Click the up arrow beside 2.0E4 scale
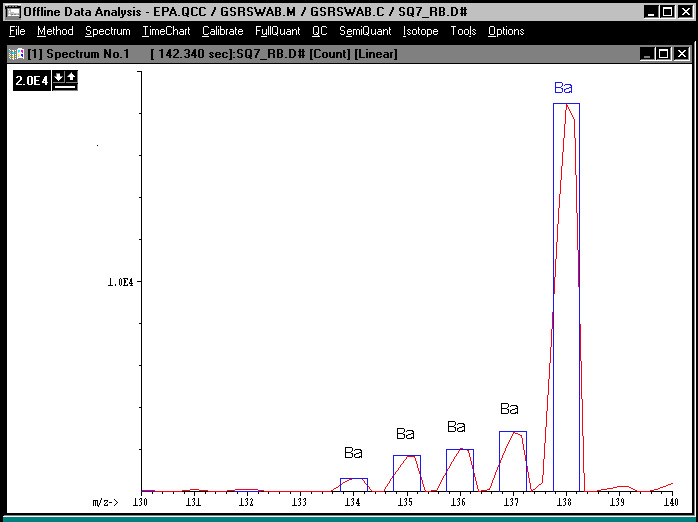698x522 pixels. point(70,76)
